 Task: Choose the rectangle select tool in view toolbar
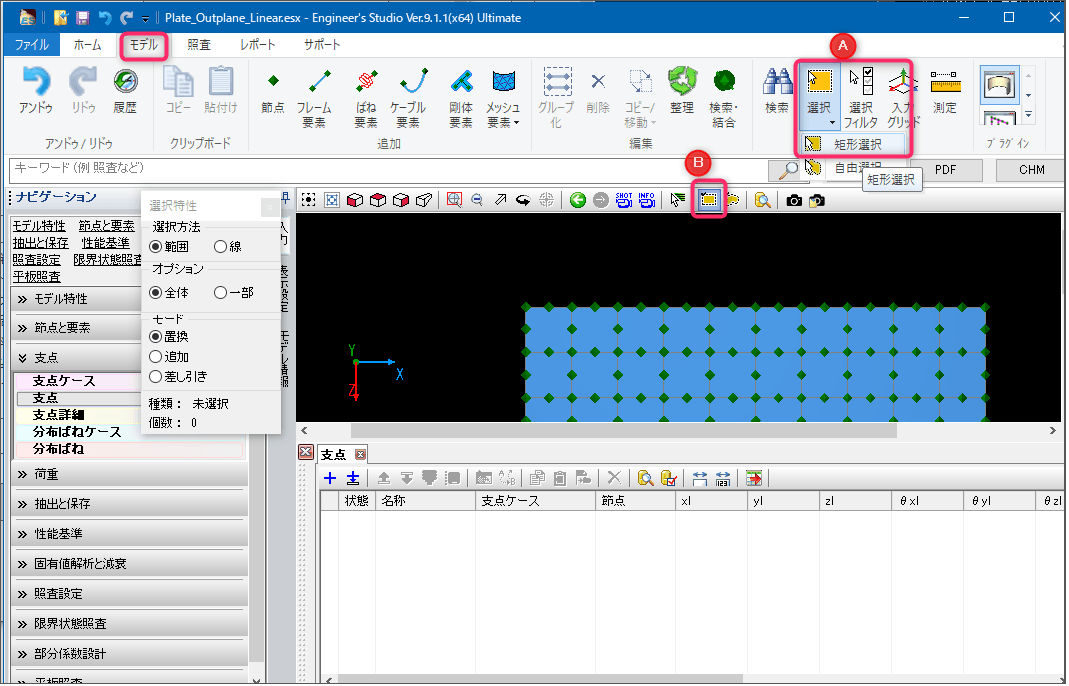pos(709,200)
